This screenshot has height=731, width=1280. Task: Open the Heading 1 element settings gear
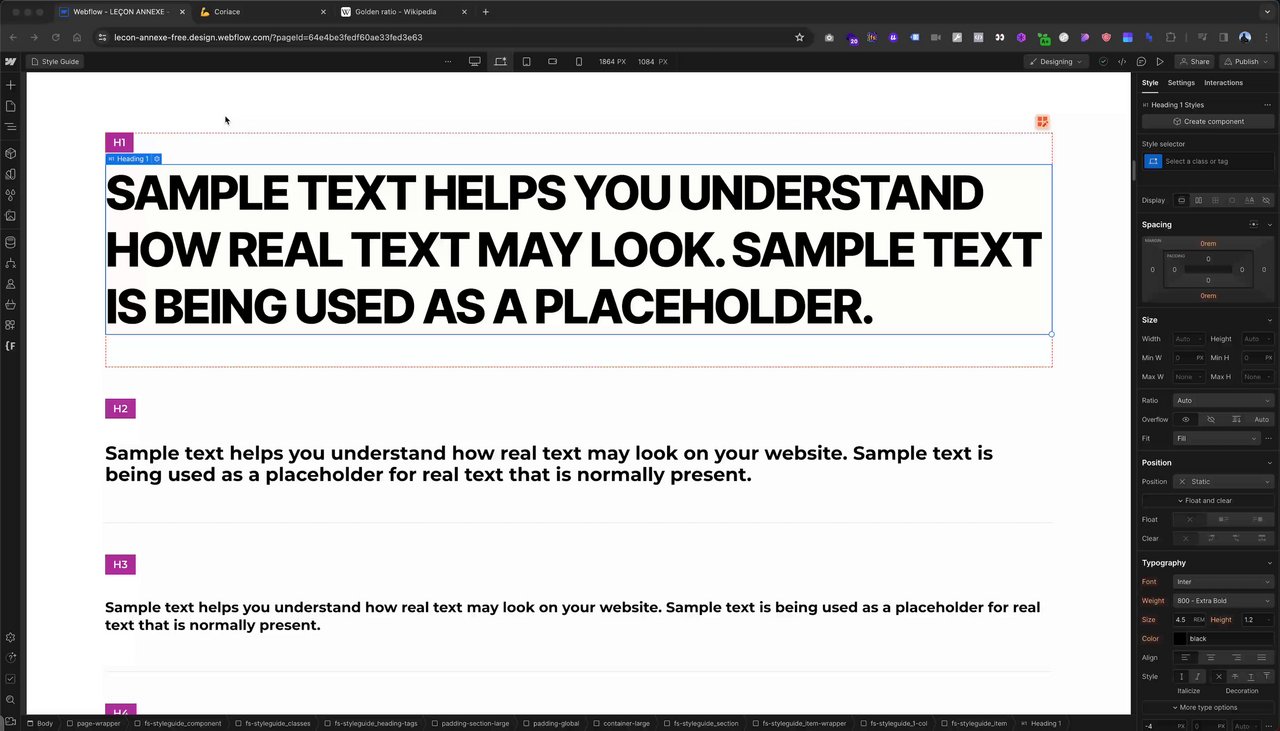[x=157, y=159]
